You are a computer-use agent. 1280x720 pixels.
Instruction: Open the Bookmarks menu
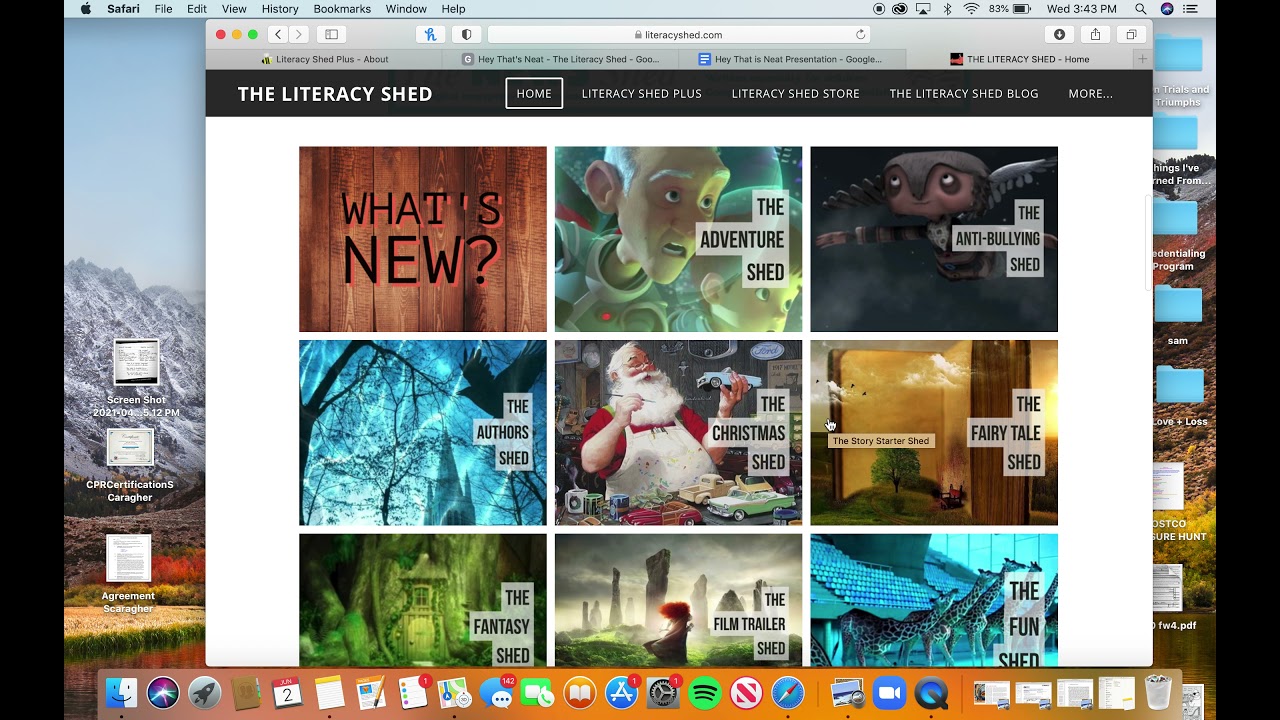pyautogui.click(x=342, y=9)
